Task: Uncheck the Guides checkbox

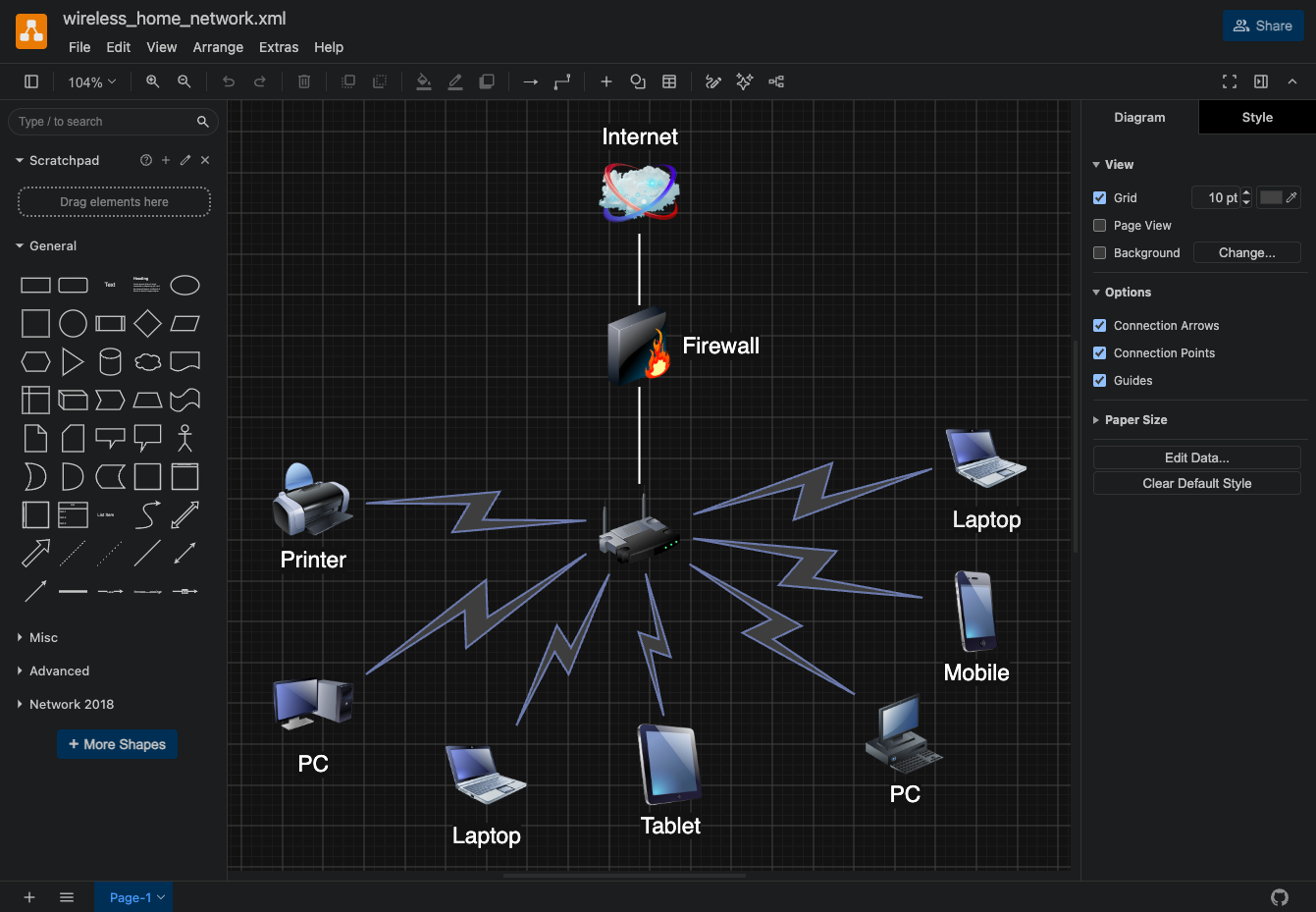Action: tap(1100, 380)
